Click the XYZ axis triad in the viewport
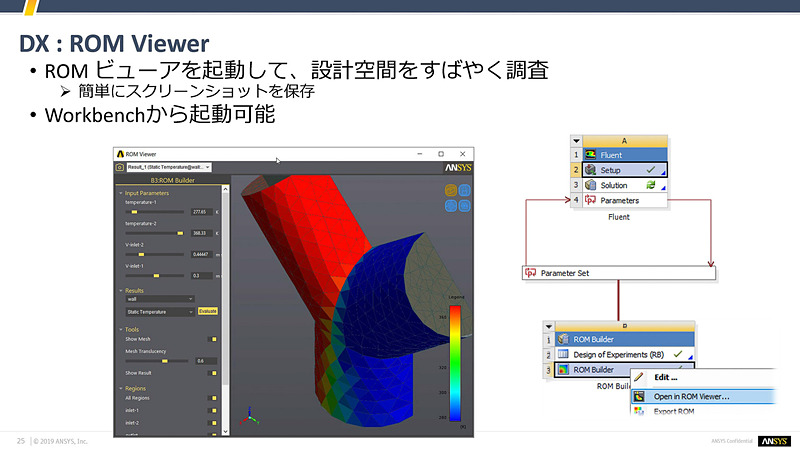This screenshot has width=800, height=450. 249,416
